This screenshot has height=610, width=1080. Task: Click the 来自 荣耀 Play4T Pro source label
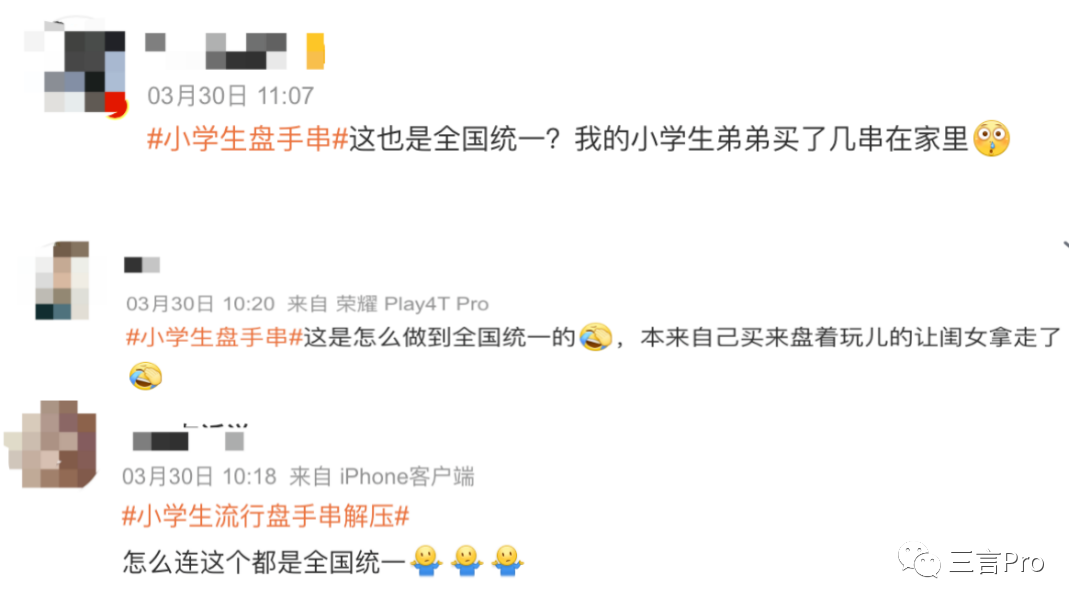point(388,304)
